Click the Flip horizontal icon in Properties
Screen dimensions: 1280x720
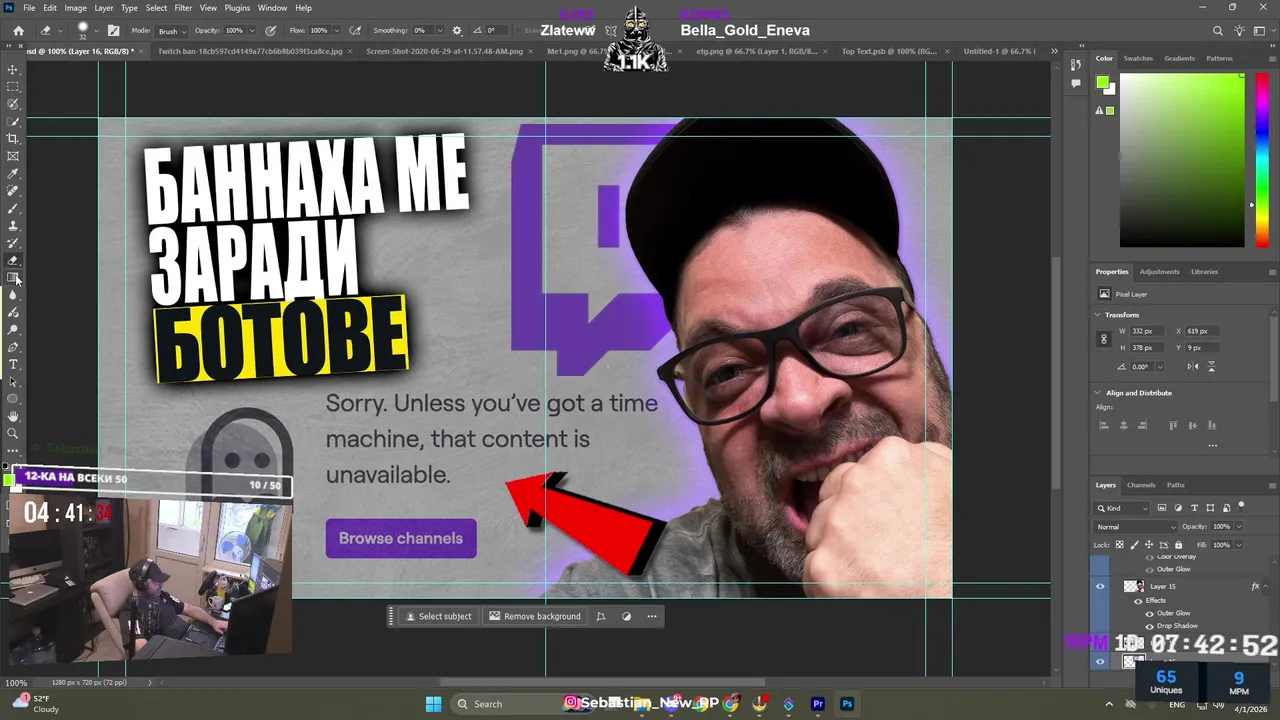1193,366
